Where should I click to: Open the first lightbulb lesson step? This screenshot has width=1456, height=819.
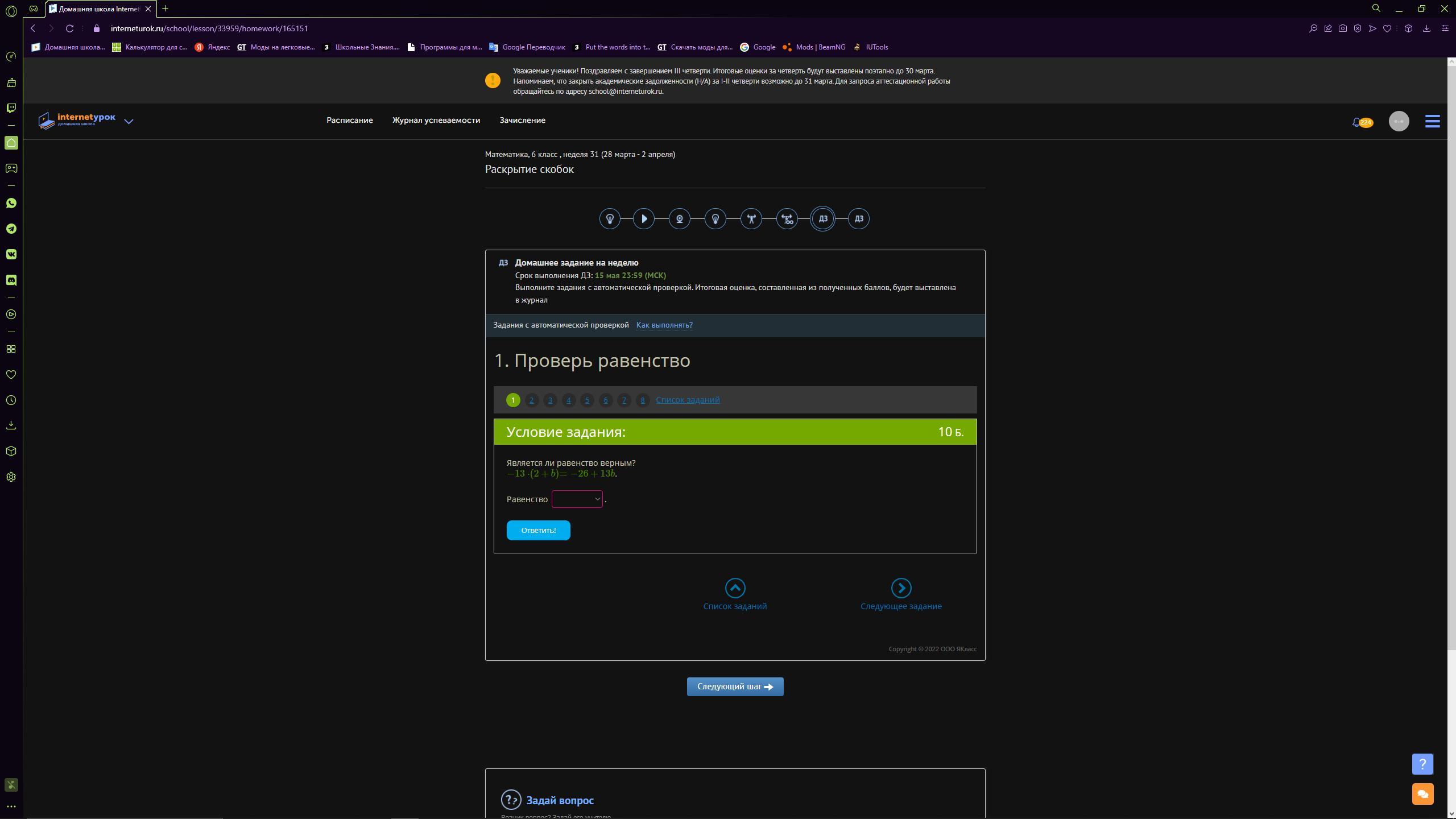(x=610, y=219)
